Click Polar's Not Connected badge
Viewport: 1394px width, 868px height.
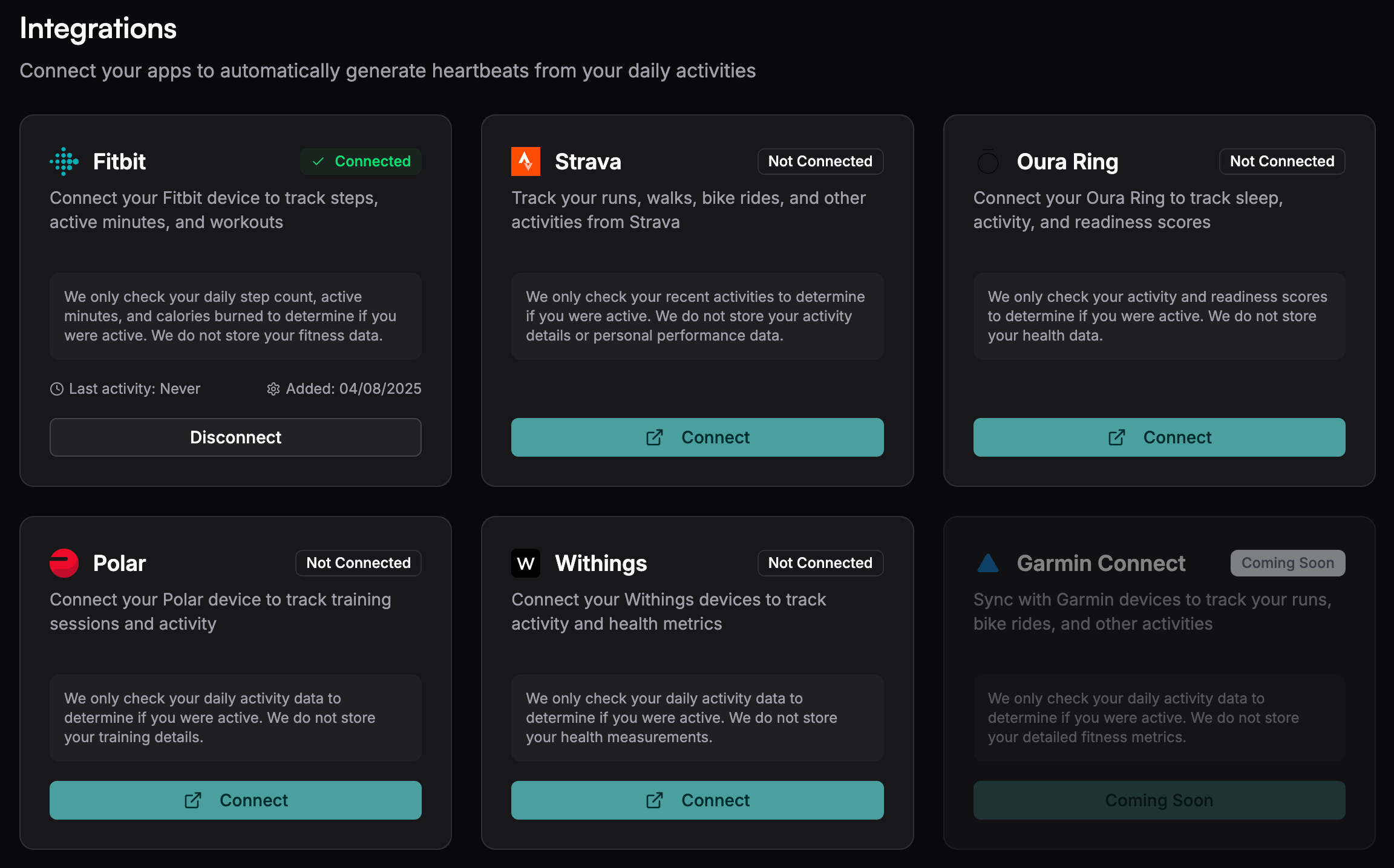[x=358, y=563]
